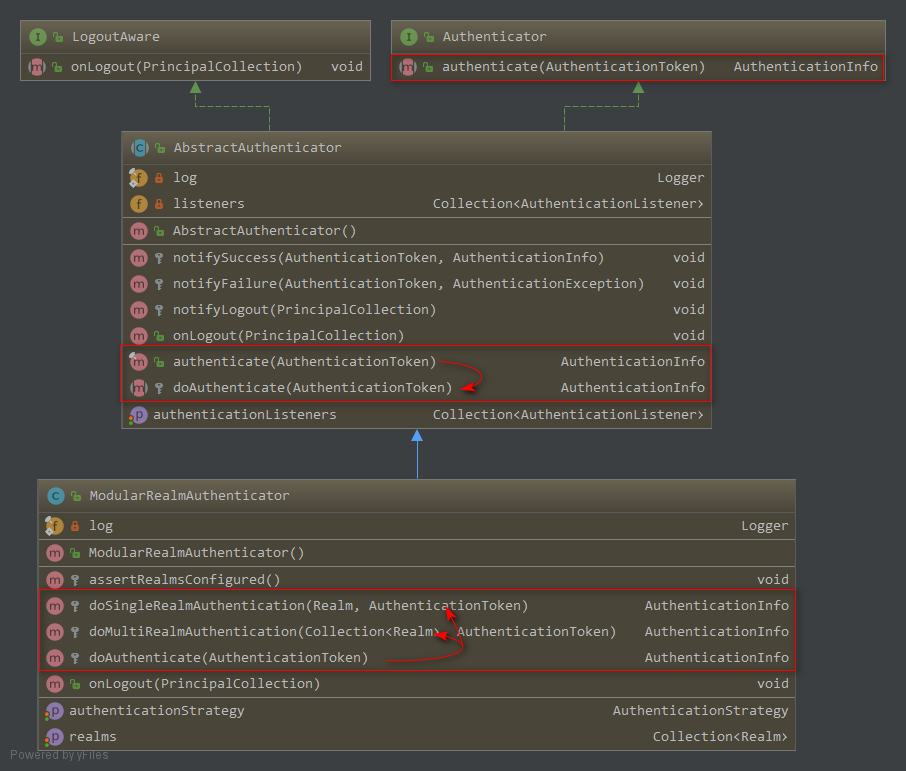This screenshot has width=906, height=771.
Task: Select notifyFailure method row
Action: coord(408,284)
